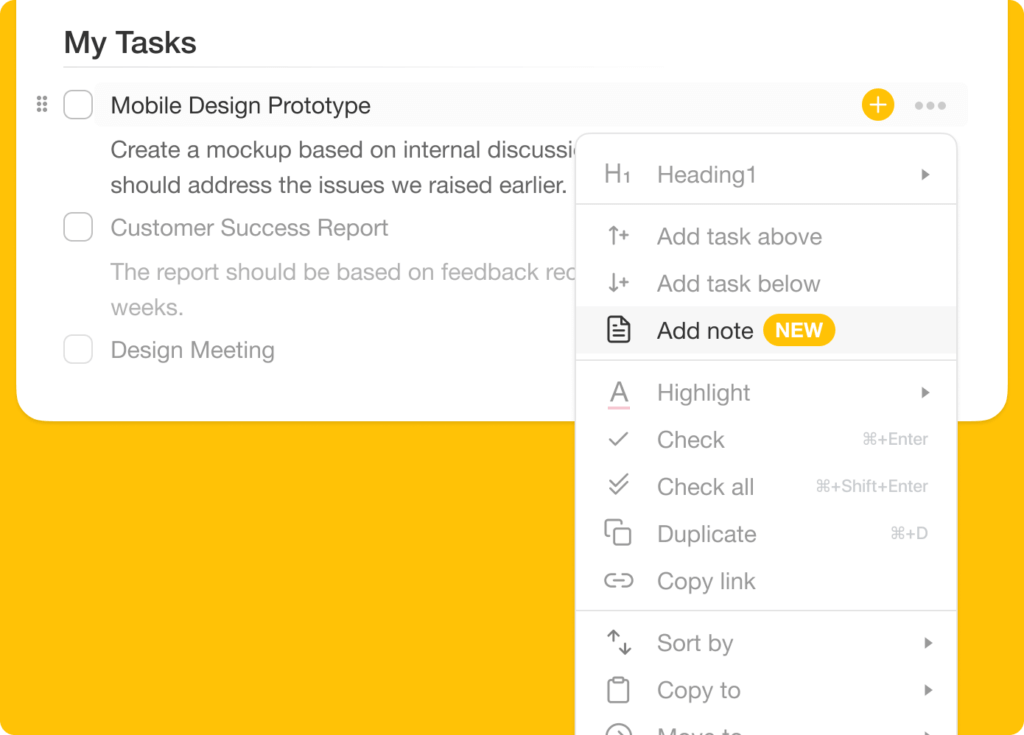Grab the drag handle beside Mobile Design Prototype
Viewport: 1024px width, 735px height.
click(x=42, y=104)
